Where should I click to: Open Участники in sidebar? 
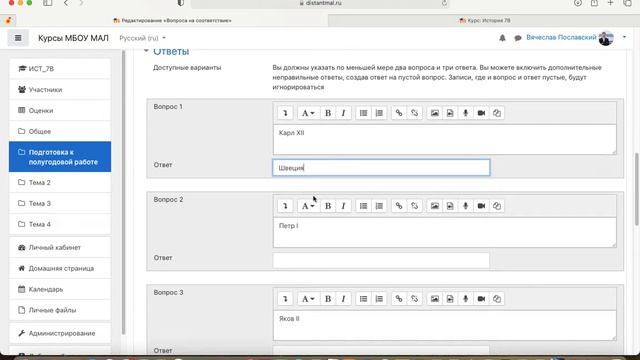point(60,89)
